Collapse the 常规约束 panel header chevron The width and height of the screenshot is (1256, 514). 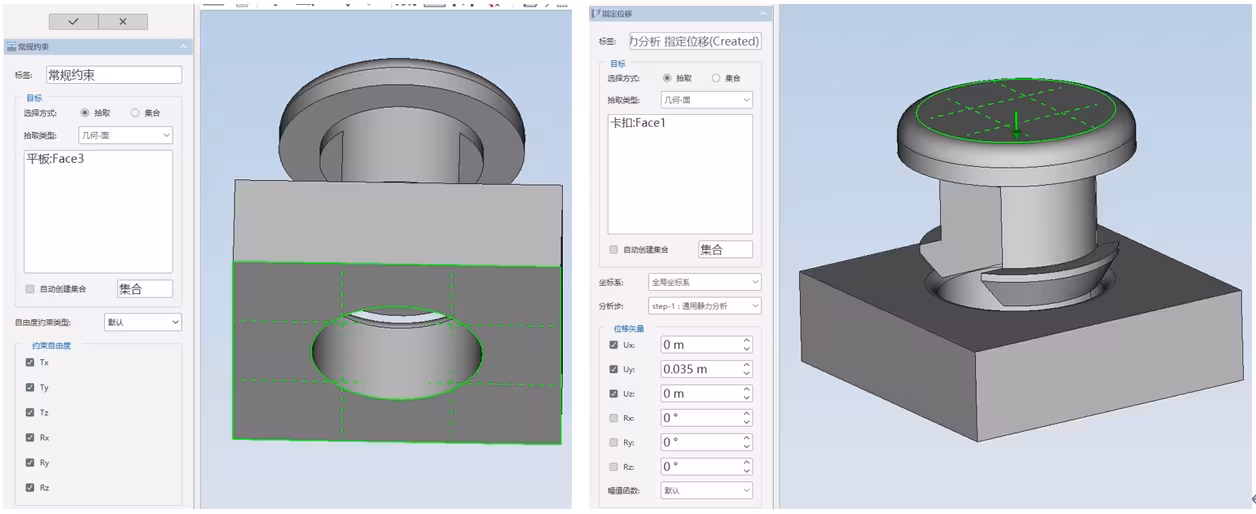tap(183, 47)
